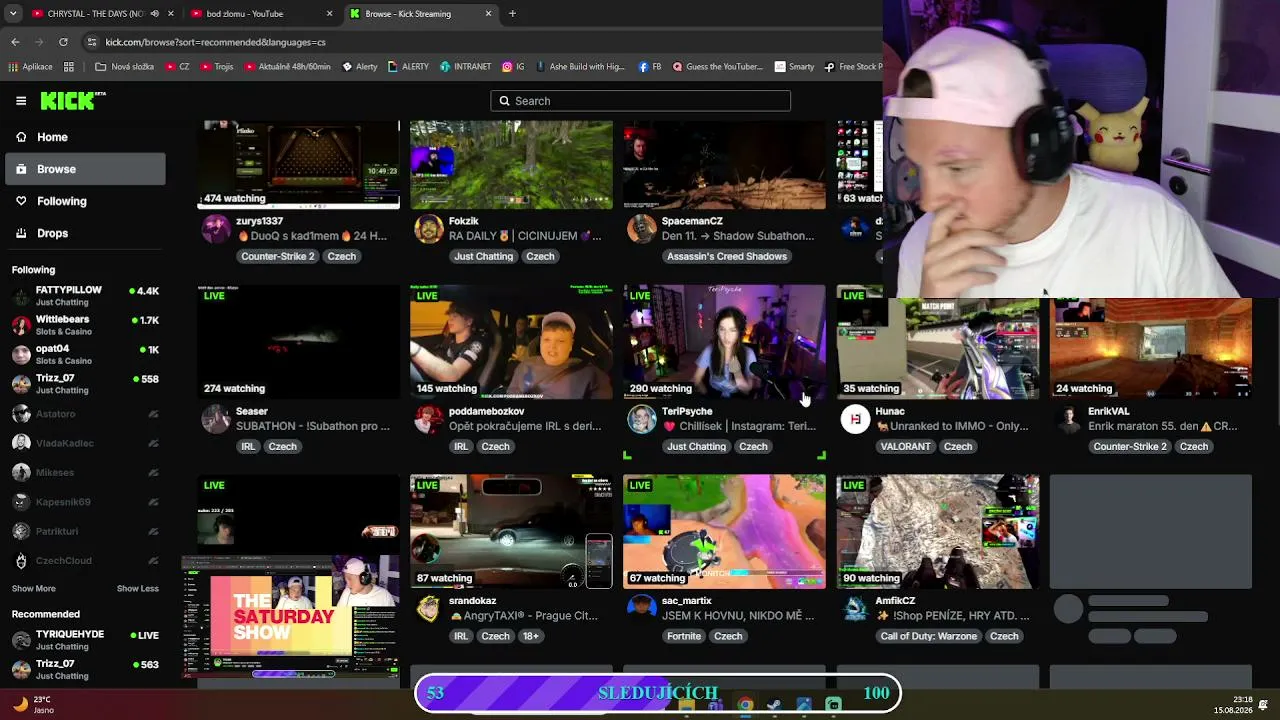Open the CZ YouTube bookmark

(x=178, y=67)
